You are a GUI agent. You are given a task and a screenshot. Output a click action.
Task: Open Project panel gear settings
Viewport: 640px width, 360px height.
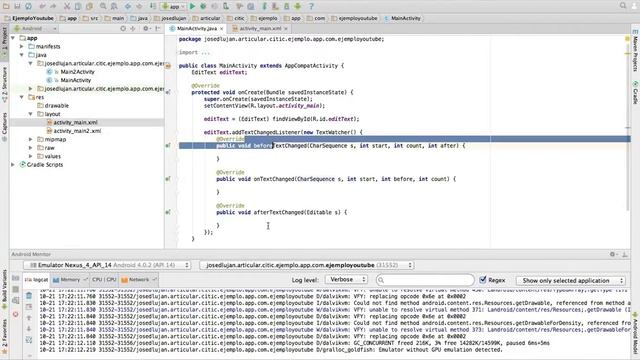(x=146, y=28)
